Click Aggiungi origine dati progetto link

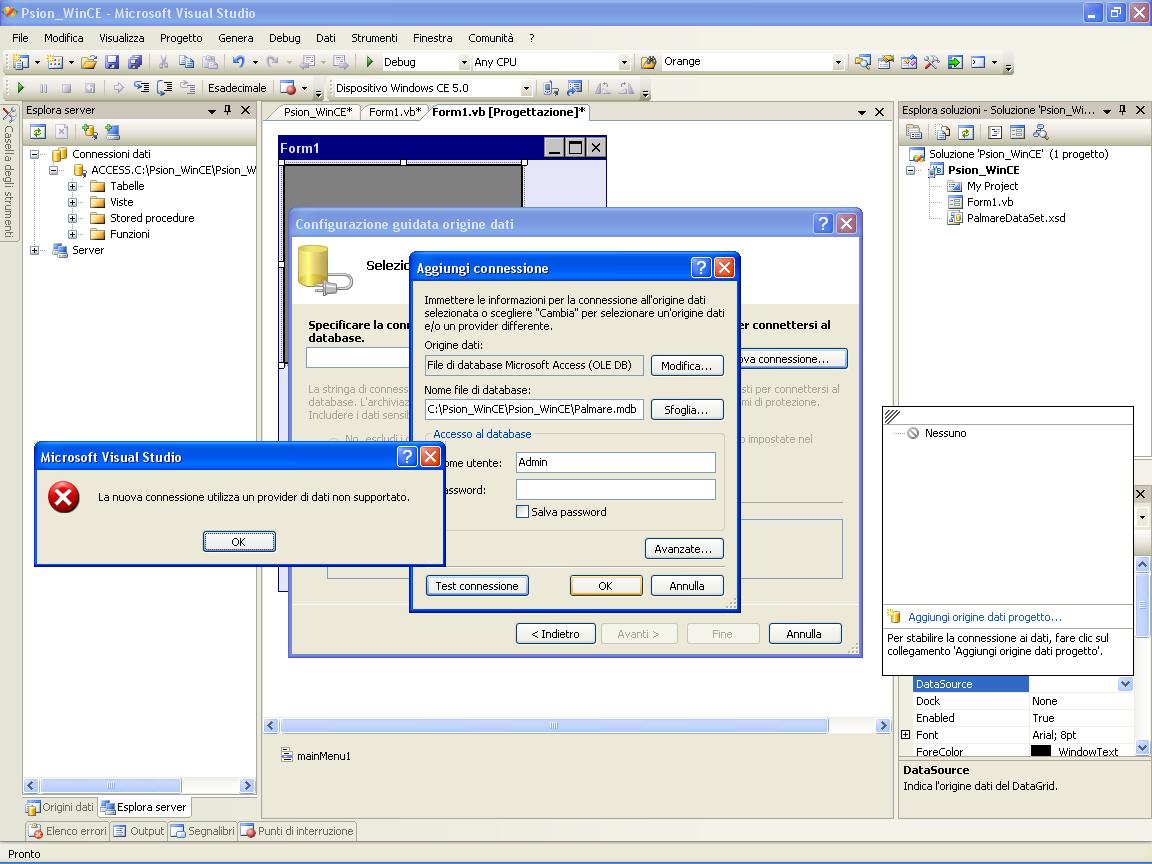coord(984,617)
